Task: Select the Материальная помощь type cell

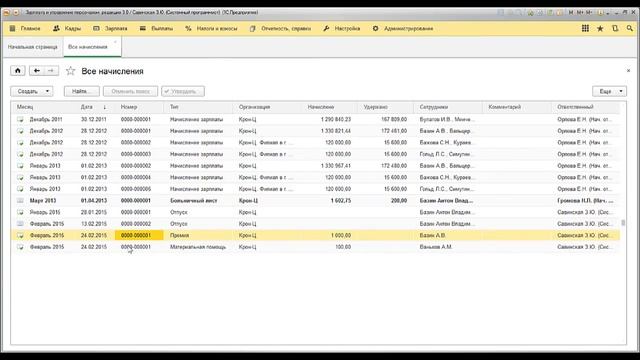Action: click(198, 247)
